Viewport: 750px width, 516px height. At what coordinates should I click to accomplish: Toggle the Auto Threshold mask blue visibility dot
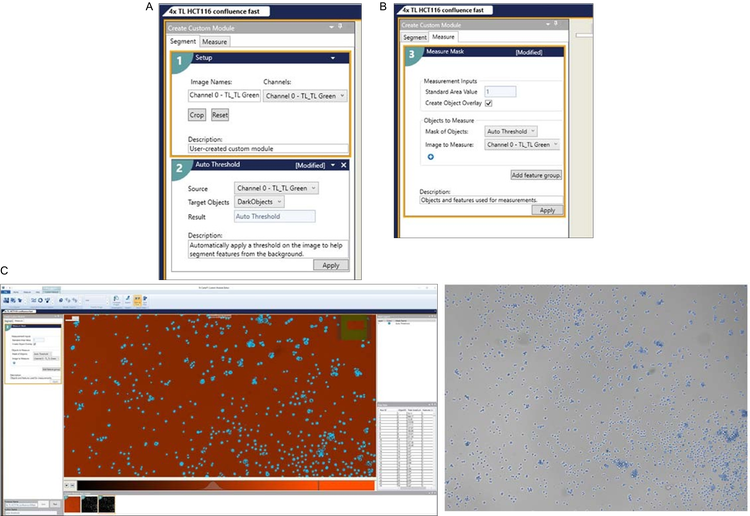coord(389,324)
